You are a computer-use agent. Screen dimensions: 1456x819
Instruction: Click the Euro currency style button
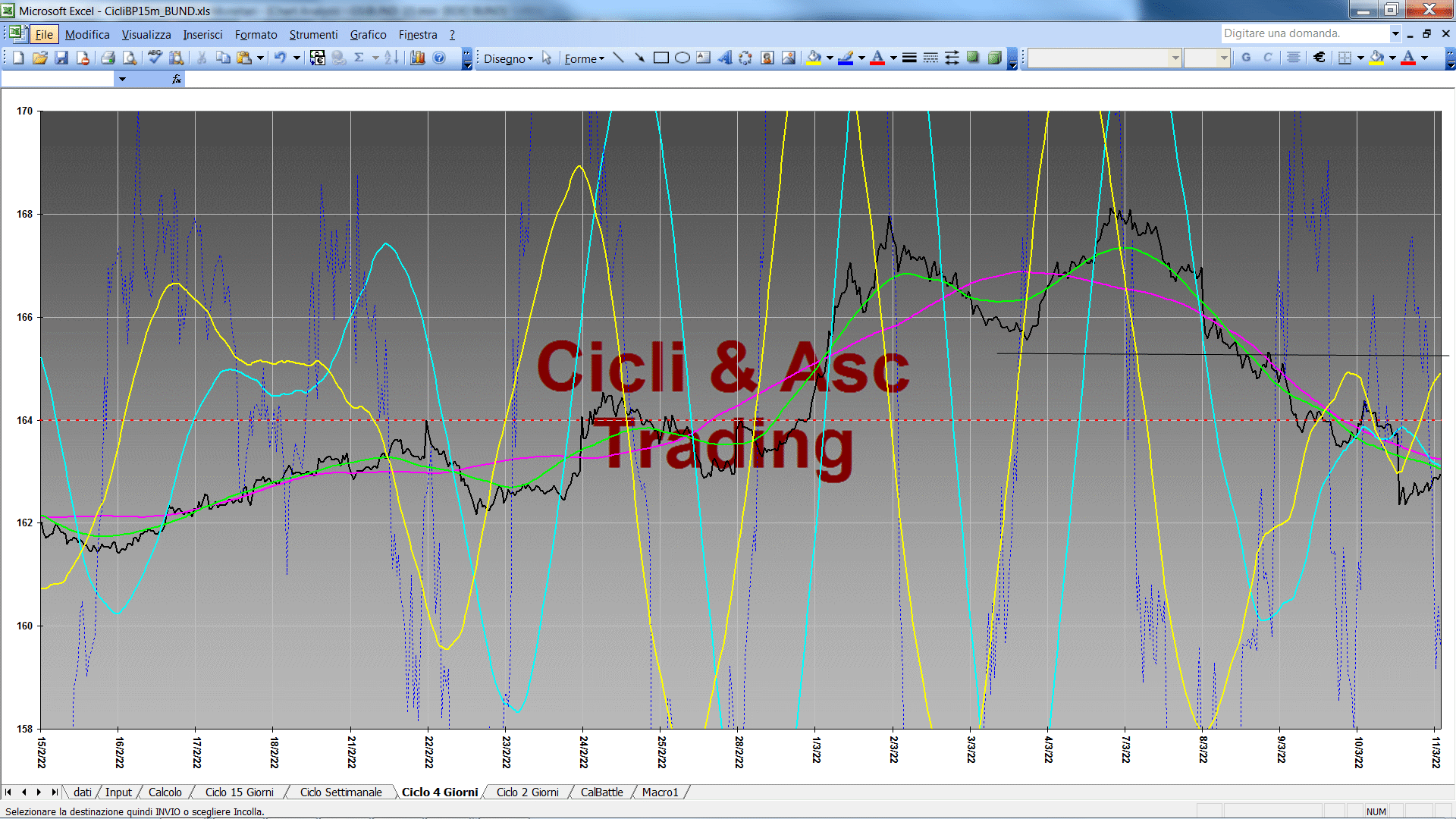tap(1319, 58)
